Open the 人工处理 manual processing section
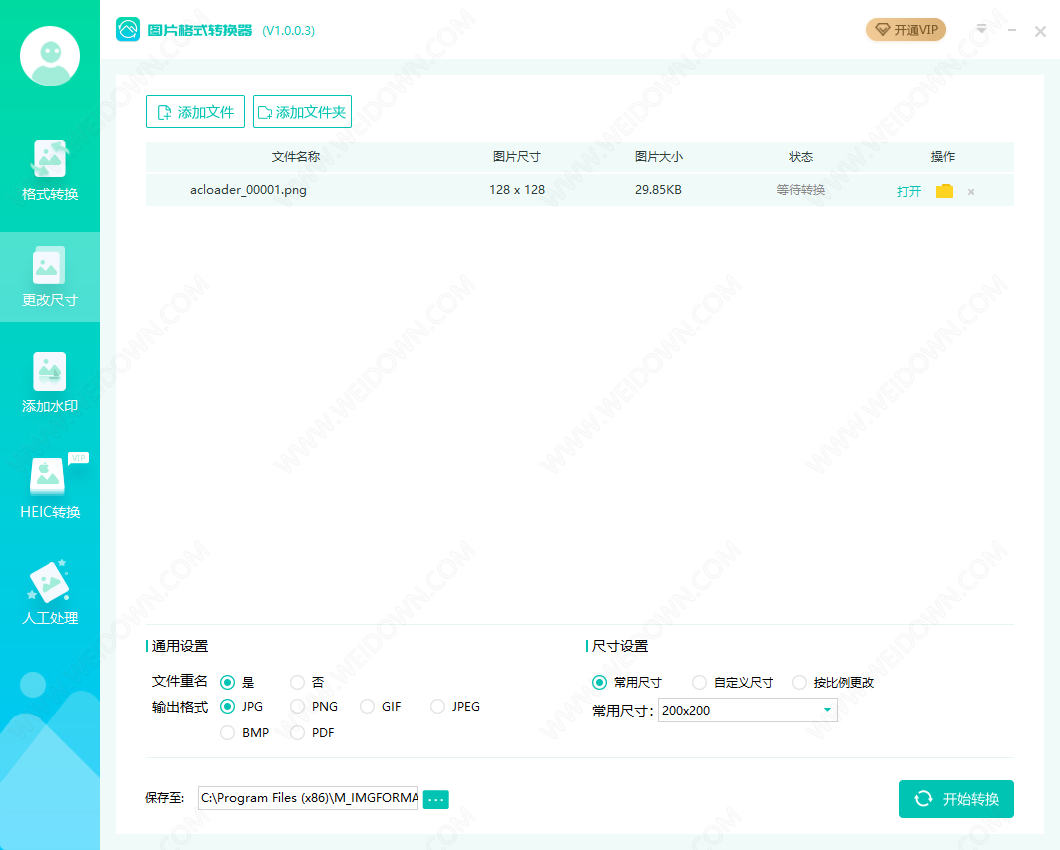 (50, 594)
